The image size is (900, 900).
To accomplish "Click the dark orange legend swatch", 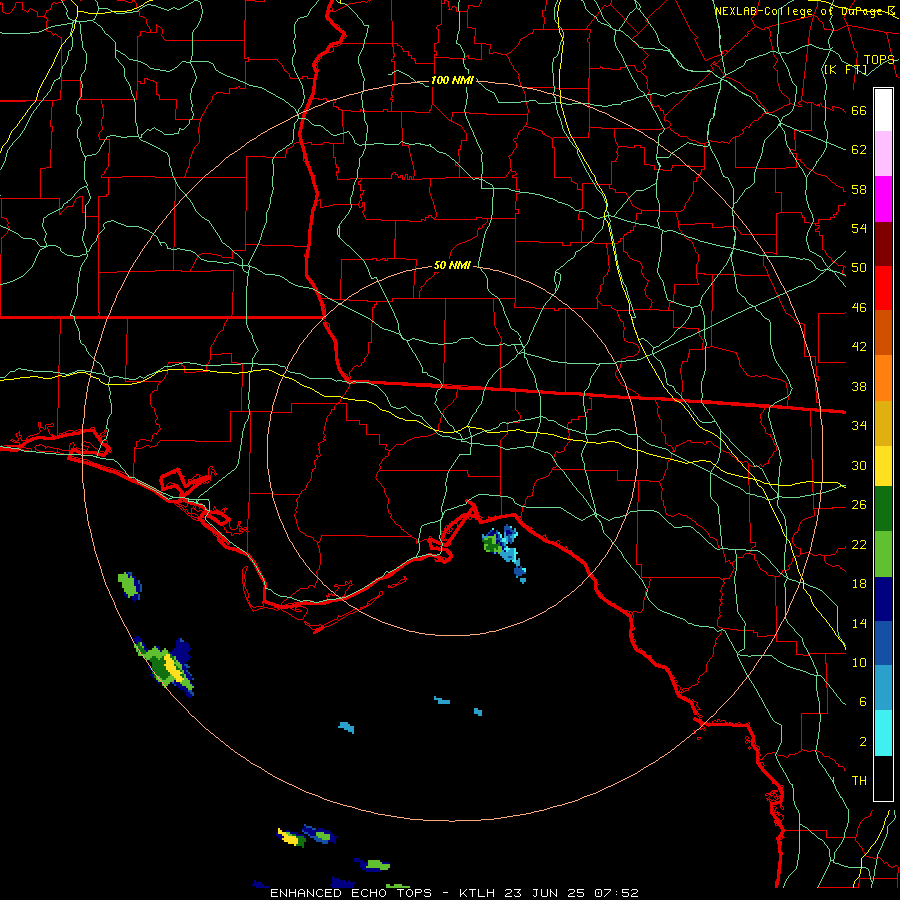I will [883, 333].
